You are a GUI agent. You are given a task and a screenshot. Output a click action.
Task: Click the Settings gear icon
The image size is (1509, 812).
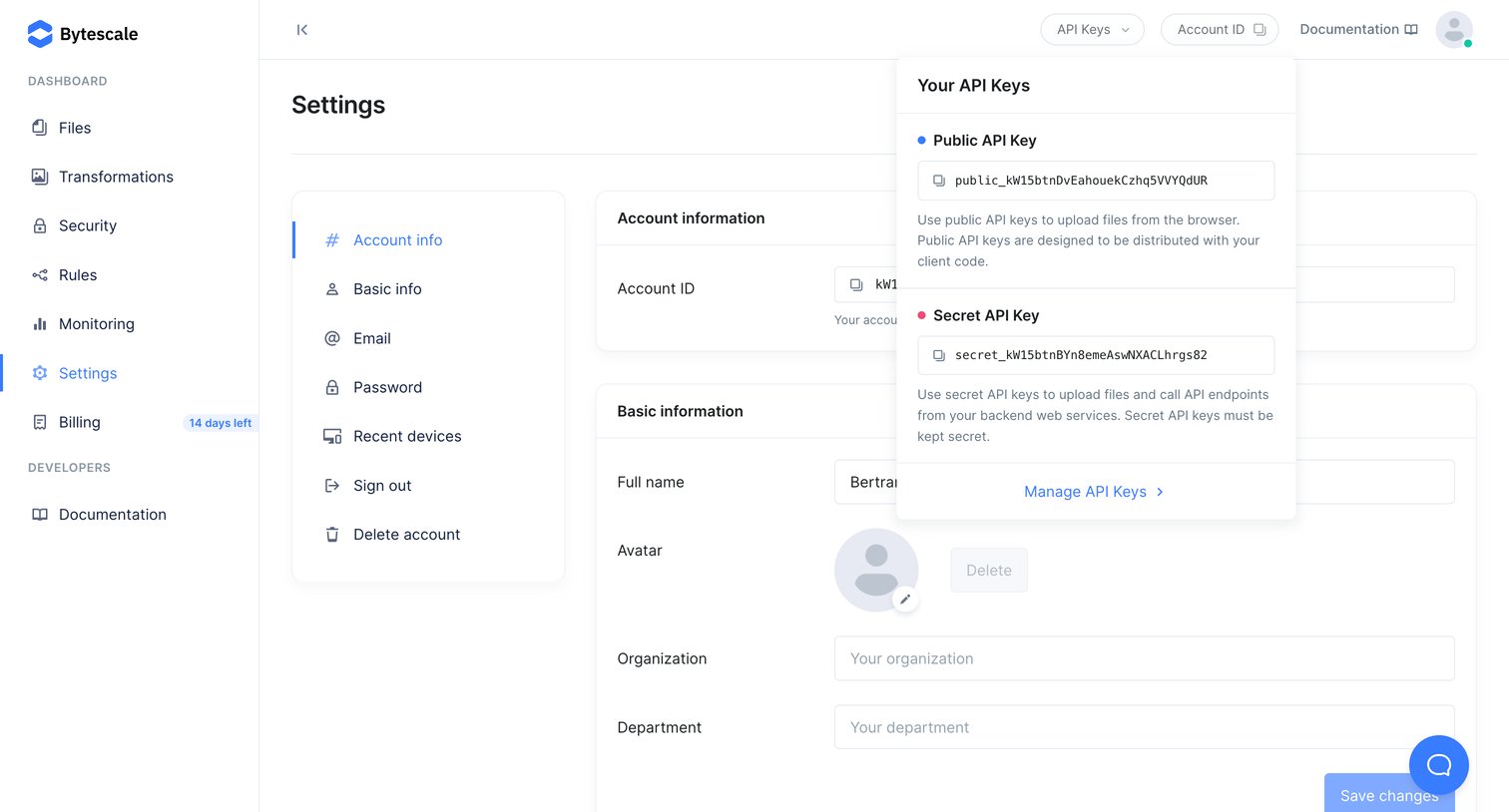coord(40,373)
